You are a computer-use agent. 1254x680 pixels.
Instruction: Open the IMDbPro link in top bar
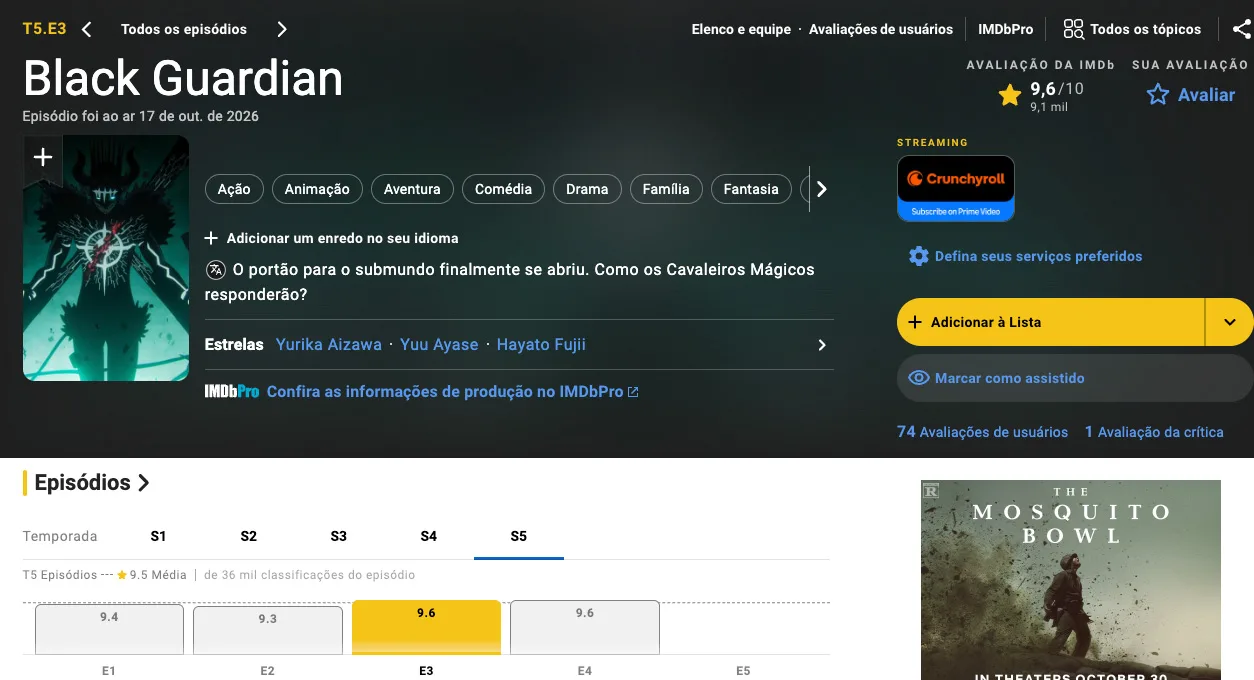(1006, 29)
